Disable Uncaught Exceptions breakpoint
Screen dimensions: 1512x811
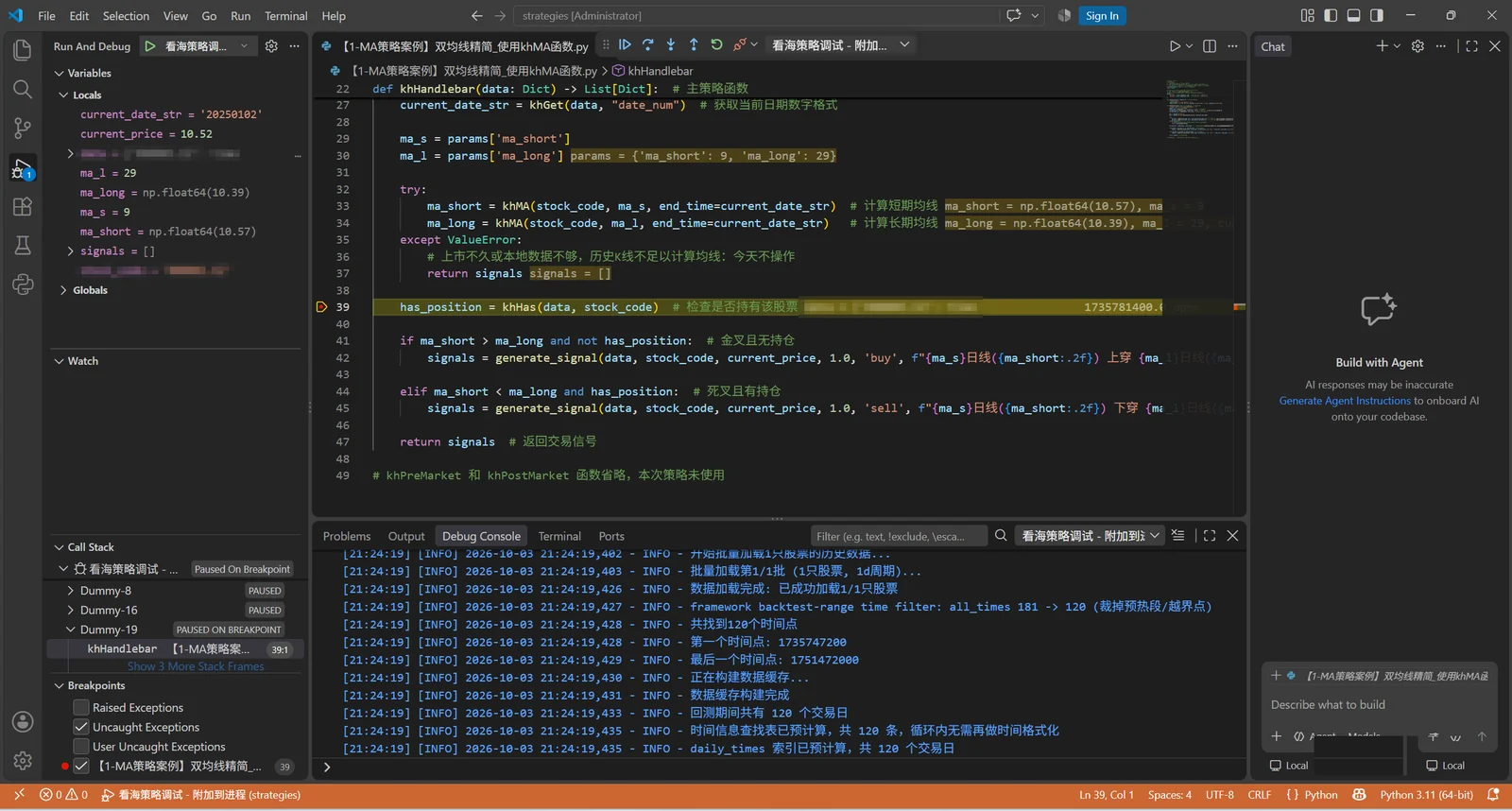(81, 727)
